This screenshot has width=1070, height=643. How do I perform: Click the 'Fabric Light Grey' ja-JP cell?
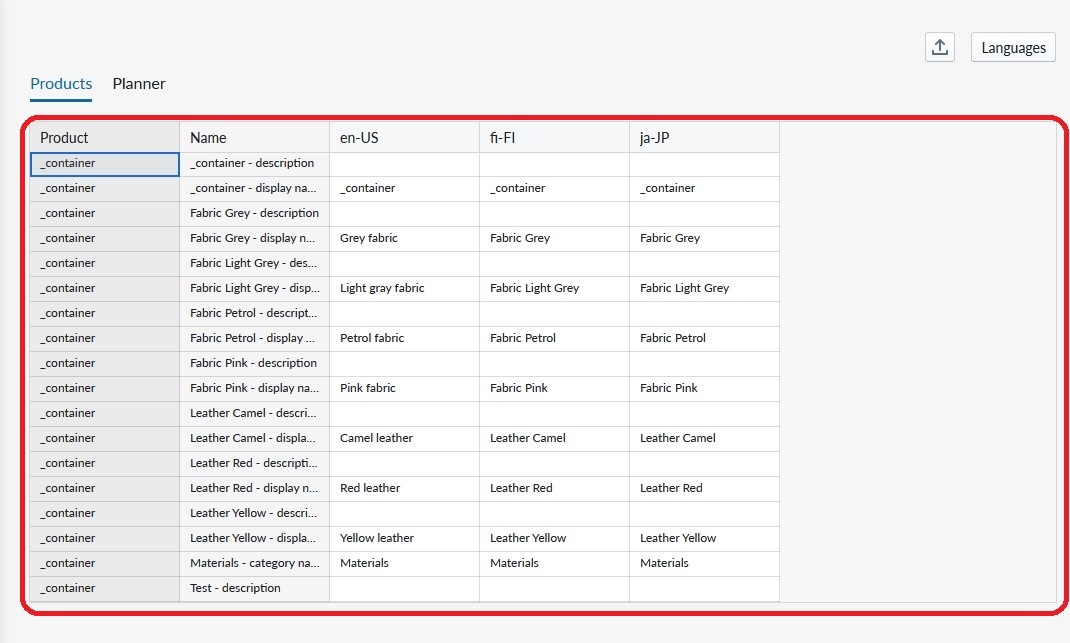pos(704,289)
